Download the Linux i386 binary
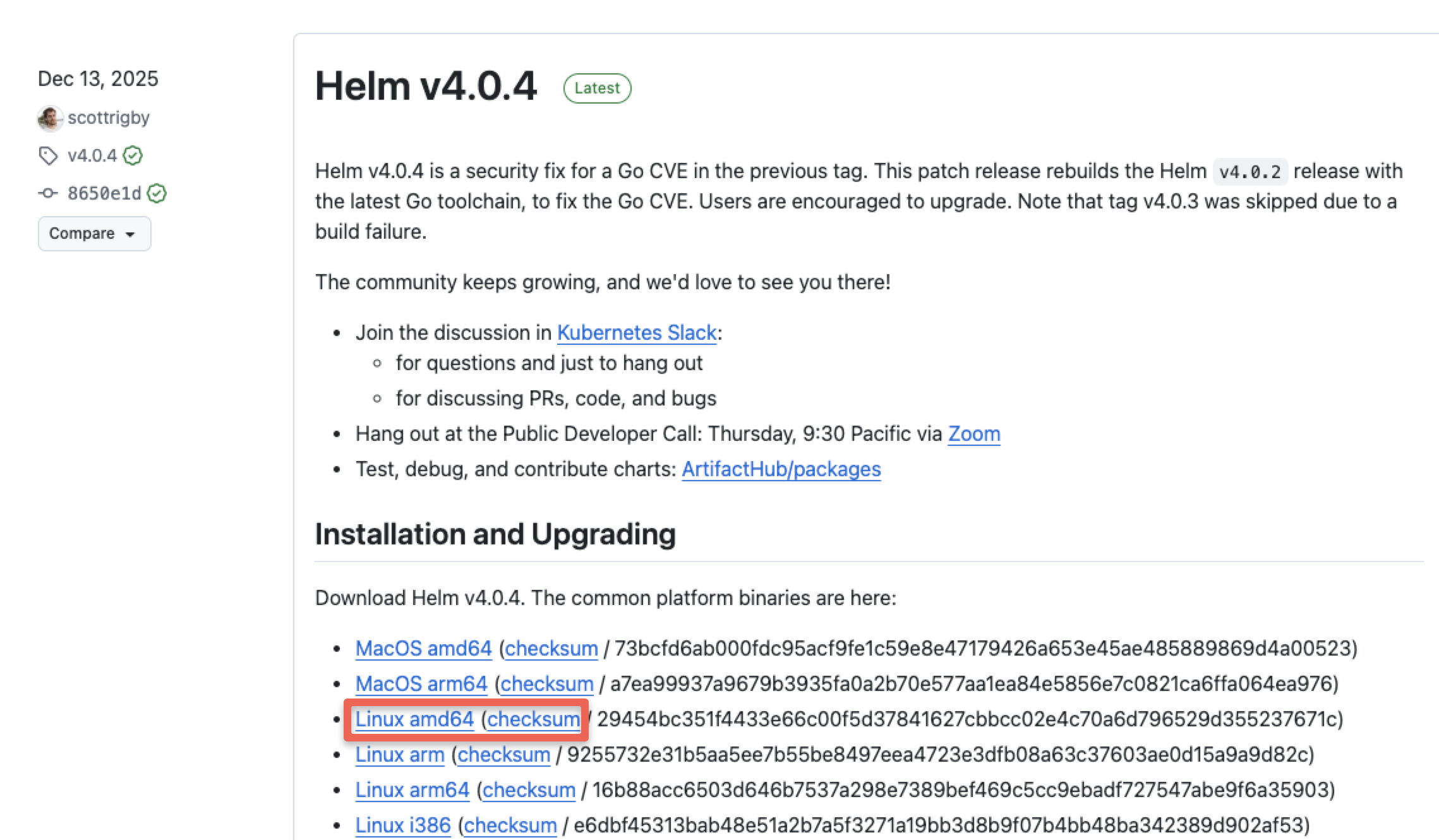 coord(402,825)
